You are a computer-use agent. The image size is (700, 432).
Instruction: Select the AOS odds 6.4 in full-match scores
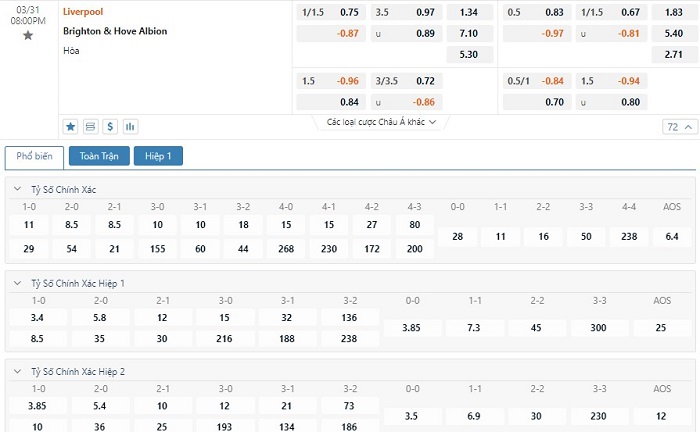[671, 236]
